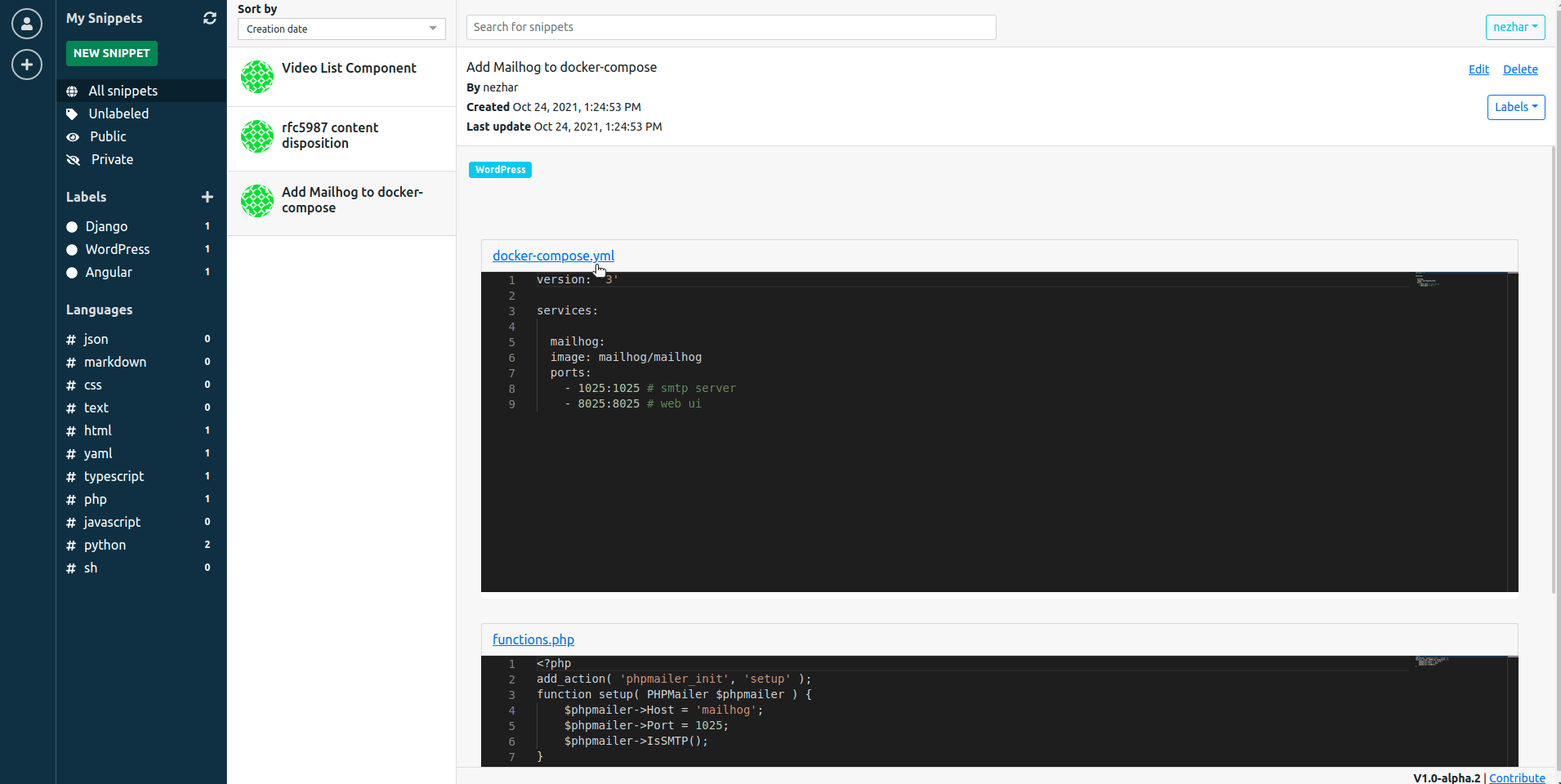The height and width of the screenshot is (784, 1561).
Task: Click the hash icon beside typescript
Action: (x=71, y=477)
